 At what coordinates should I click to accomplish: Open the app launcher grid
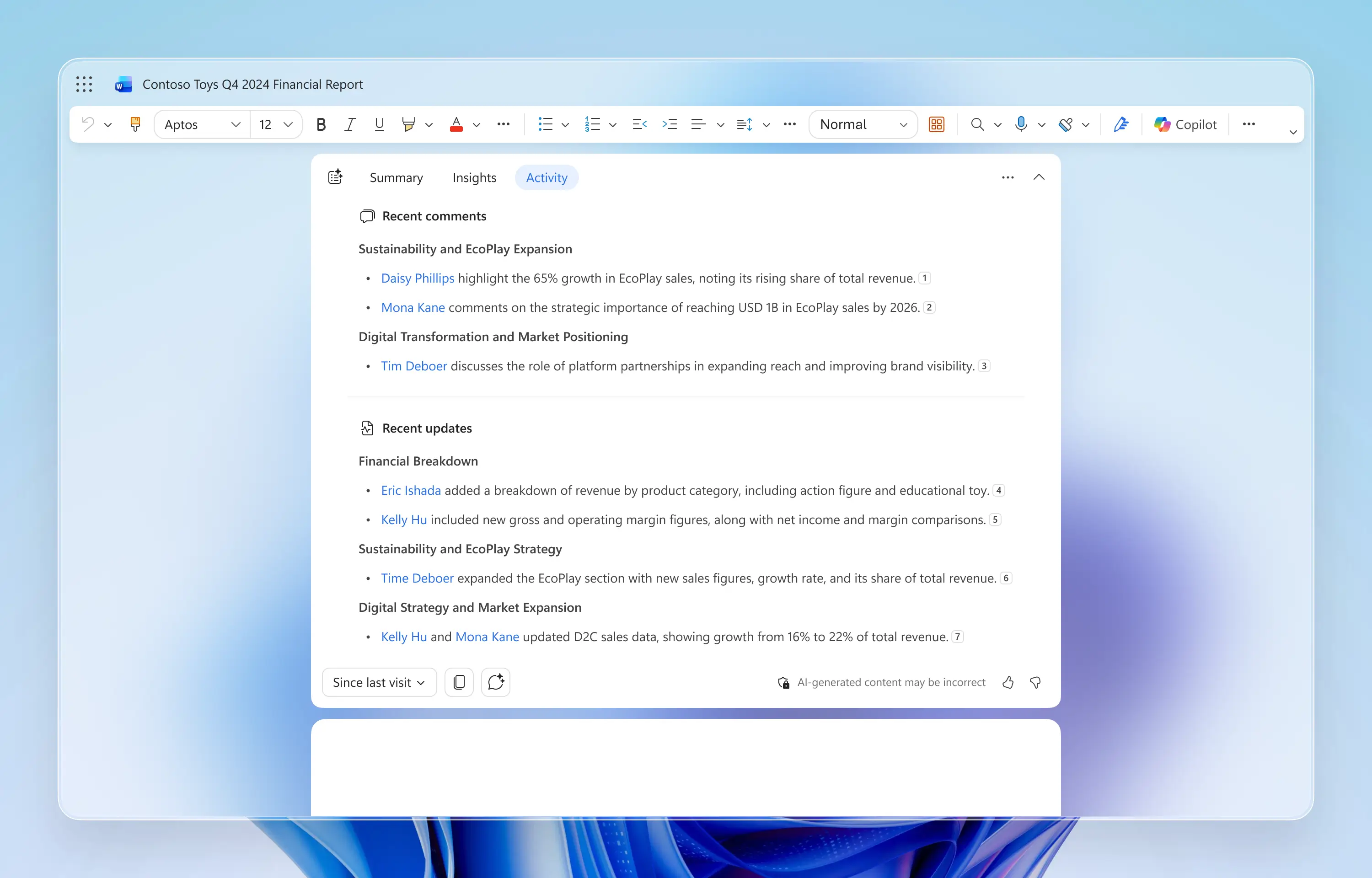84,85
